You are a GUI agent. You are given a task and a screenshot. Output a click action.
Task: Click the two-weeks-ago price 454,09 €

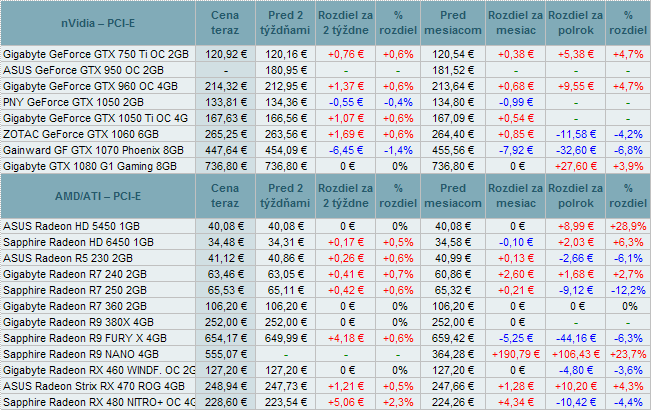pos(286,150)
